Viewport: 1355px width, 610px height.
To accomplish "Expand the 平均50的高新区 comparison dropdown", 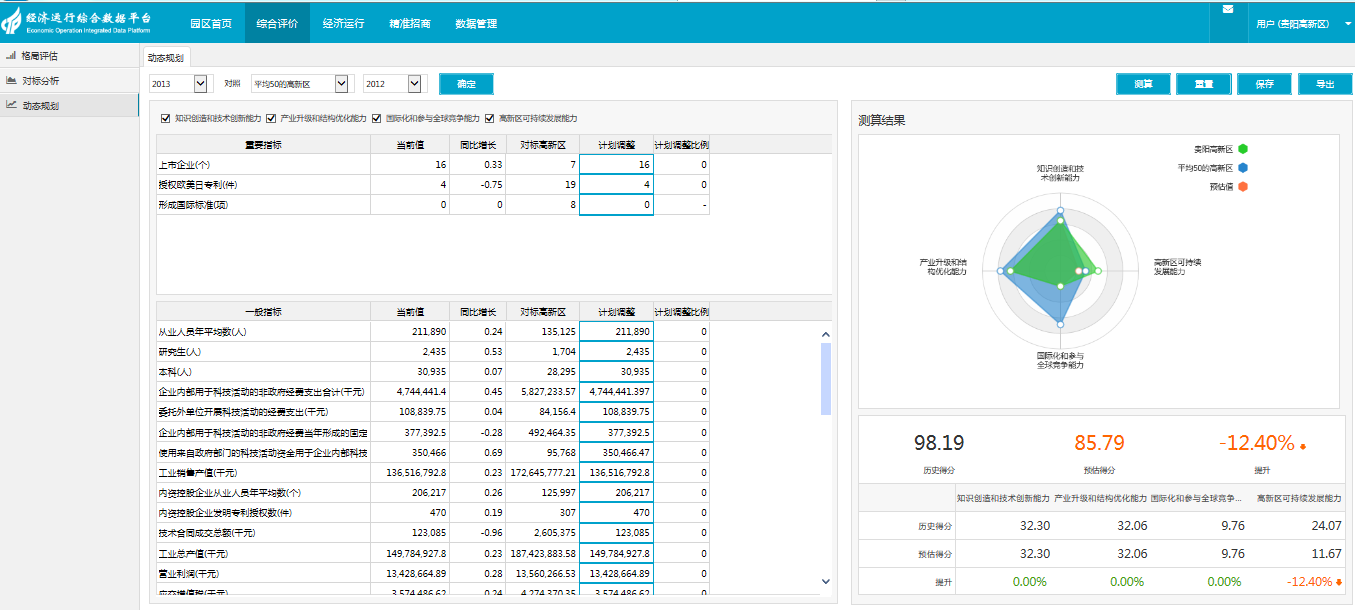I will 301,84.
